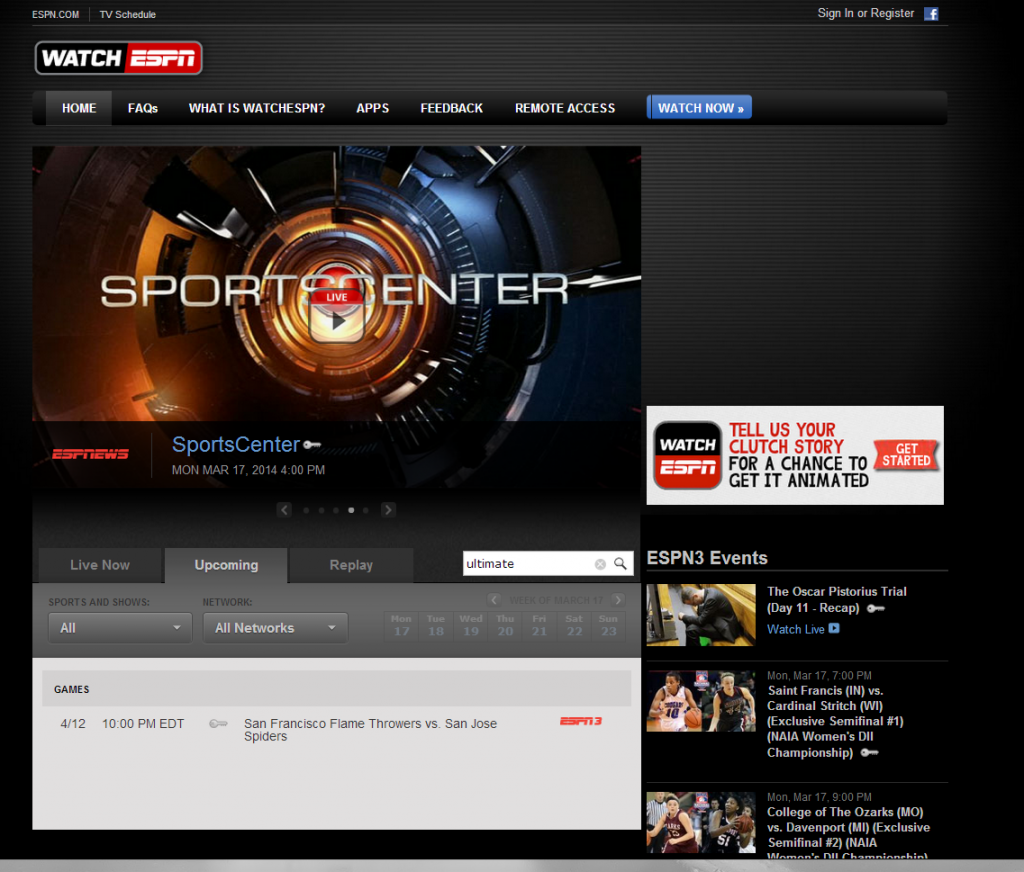Click the WatchESPN logo
The image size is (1024, 872).
click(118, 58)
